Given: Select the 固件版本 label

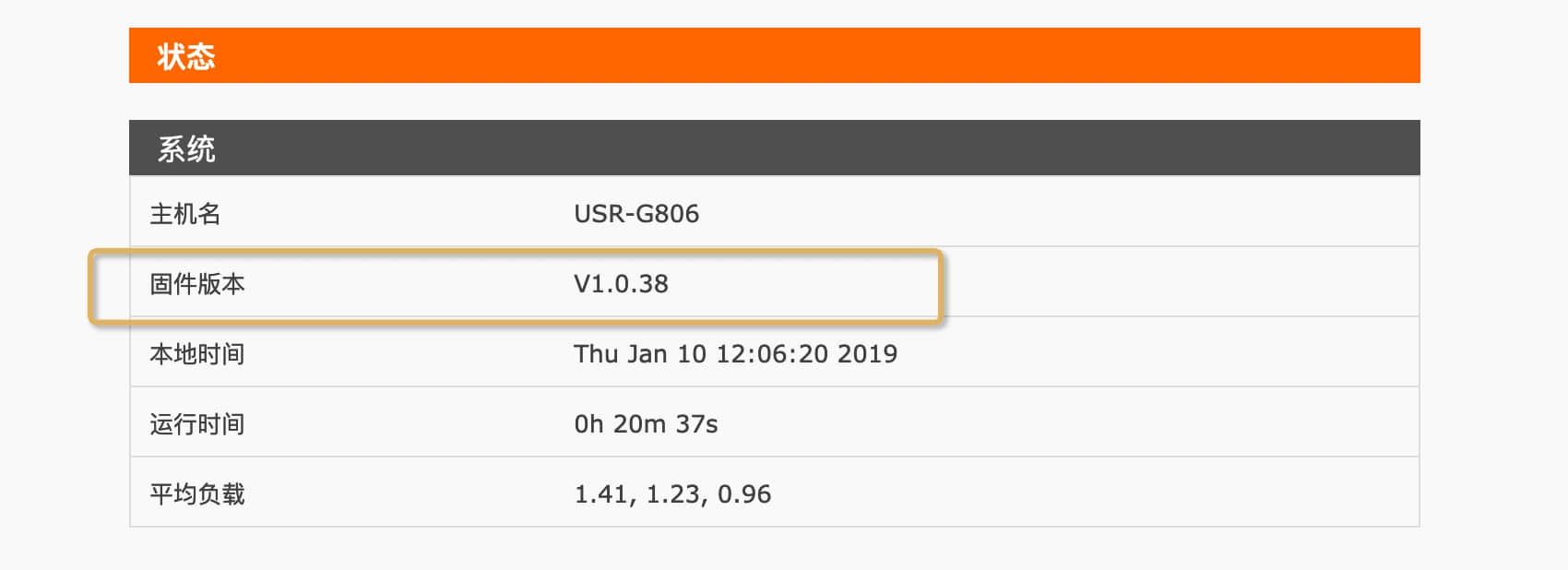Looking at the screenshot, I should point(197,284).
